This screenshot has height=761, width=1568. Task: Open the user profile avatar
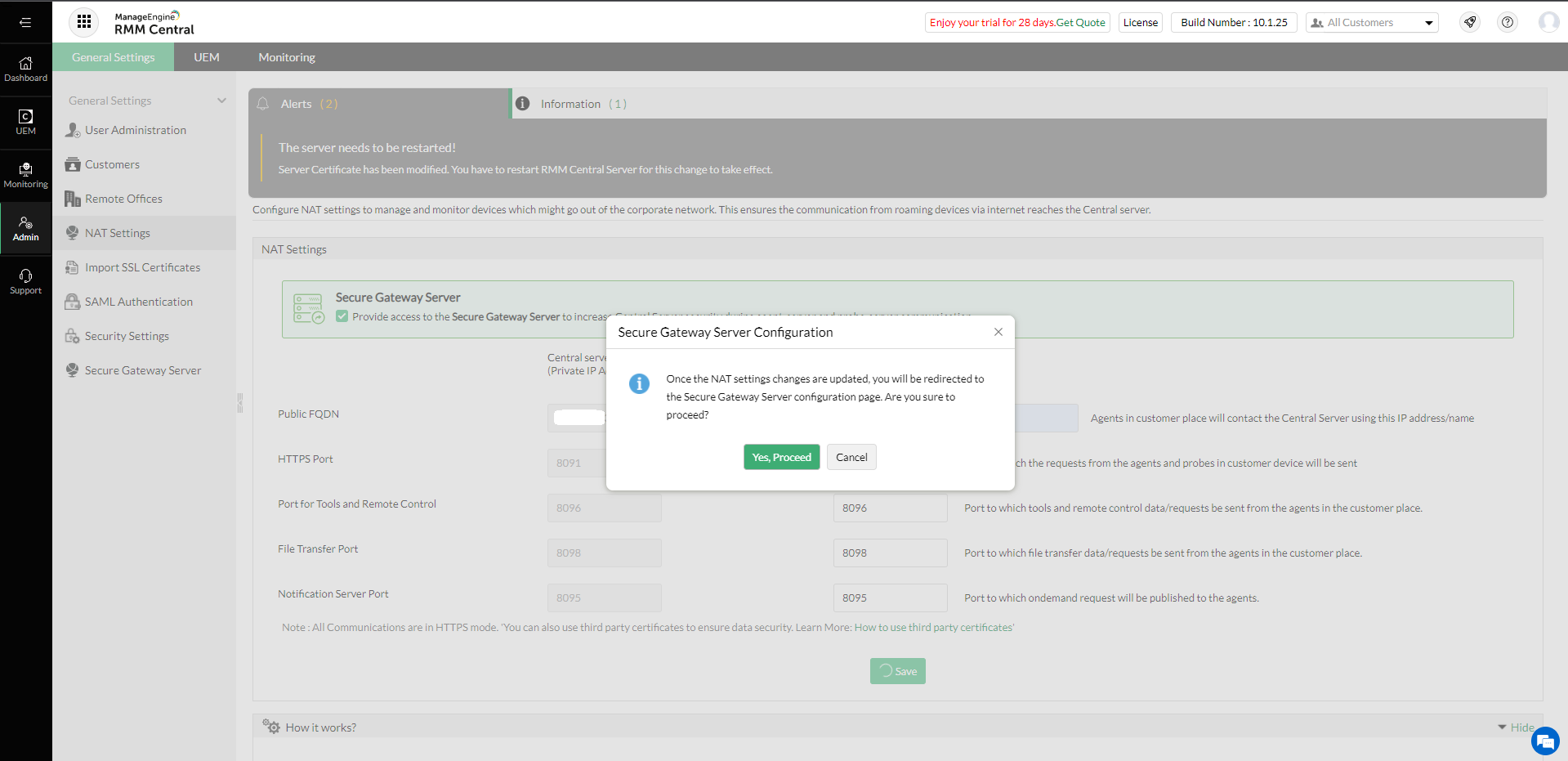point(1548,22)
